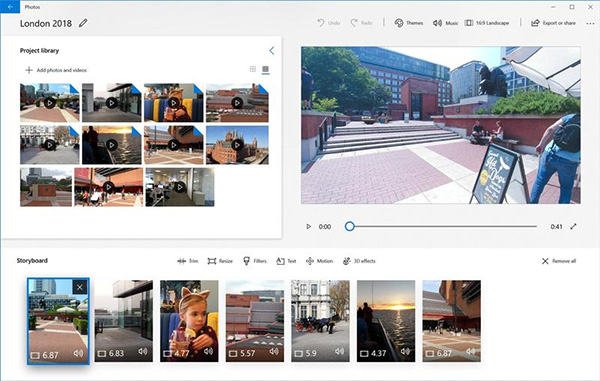Image resolution: width=600 pixels, height=381 pixels.
Task: Apply 3D effects to clip
Action: 359,261
